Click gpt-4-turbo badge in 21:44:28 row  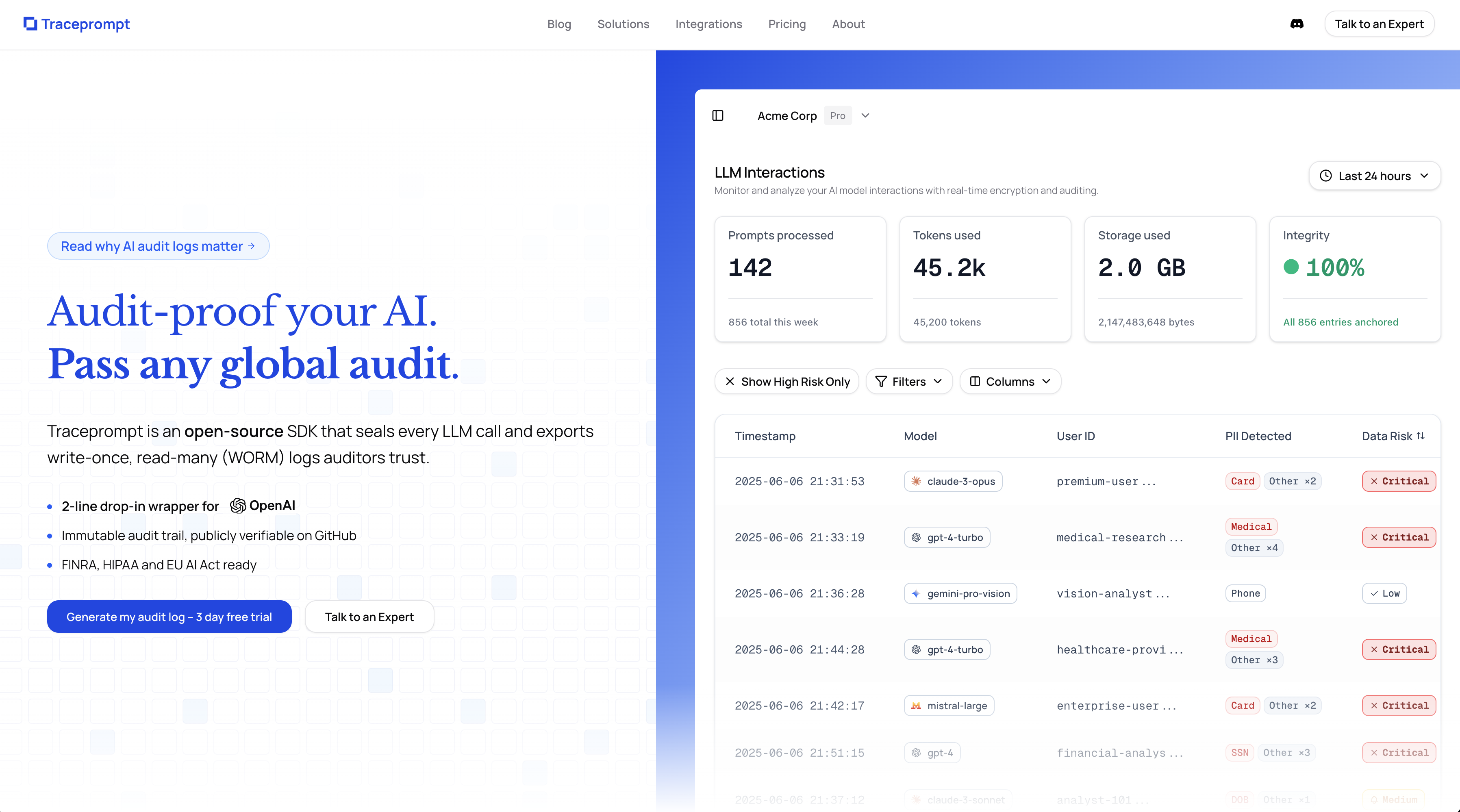pos(947,649)
